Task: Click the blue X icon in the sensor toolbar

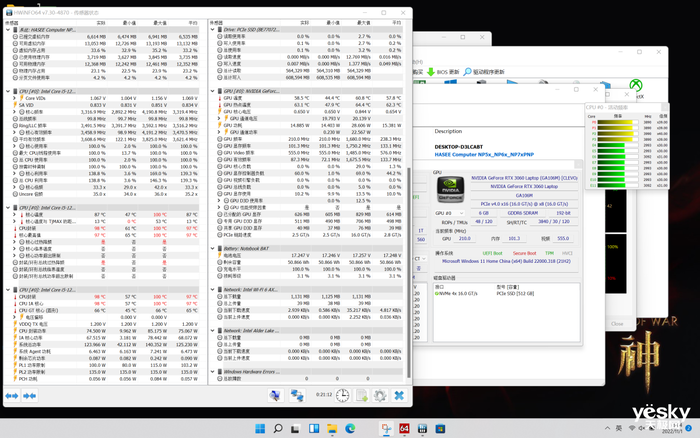Action: [399, 395]
